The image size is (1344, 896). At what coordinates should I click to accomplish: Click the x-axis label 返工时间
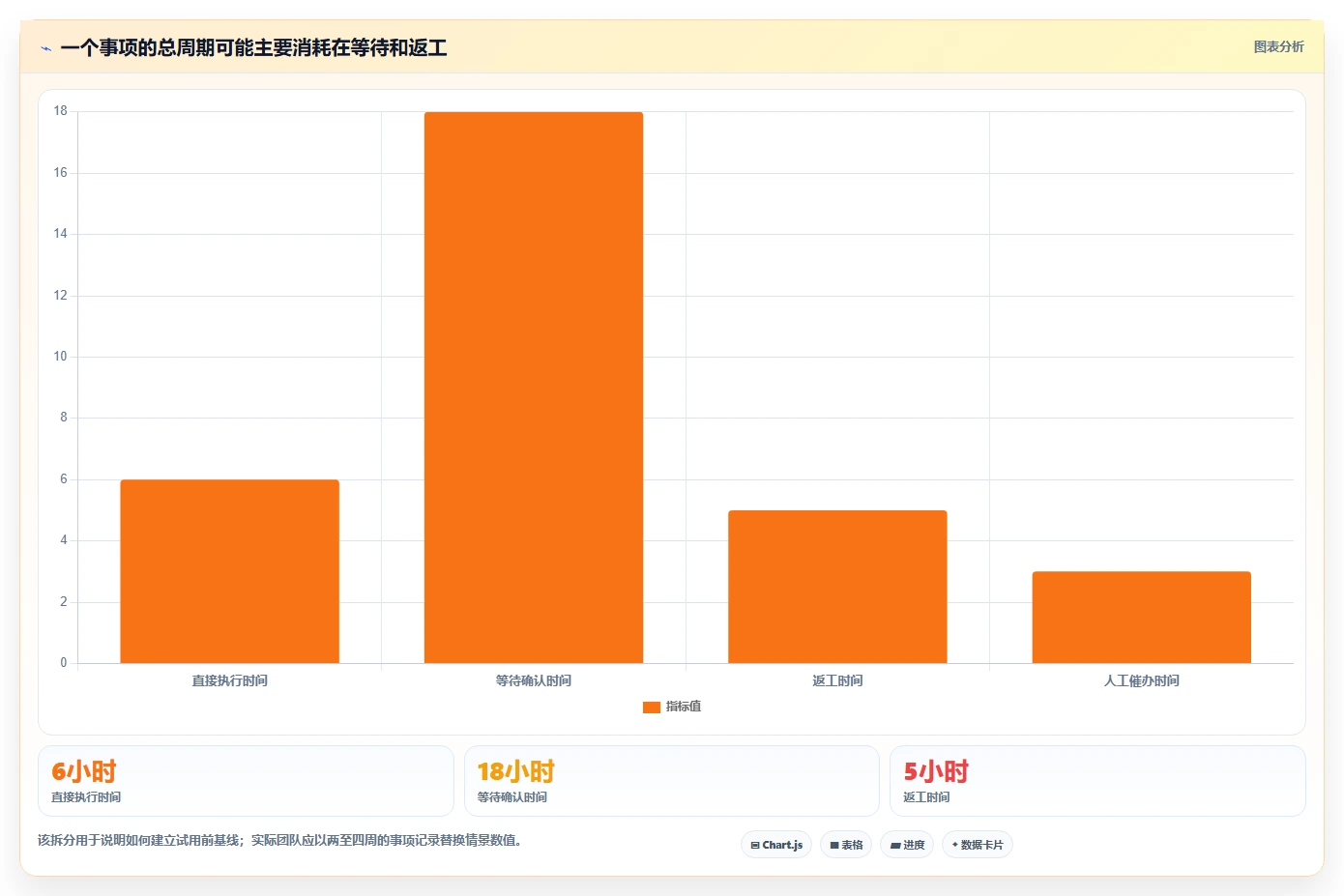coord(837,680)
